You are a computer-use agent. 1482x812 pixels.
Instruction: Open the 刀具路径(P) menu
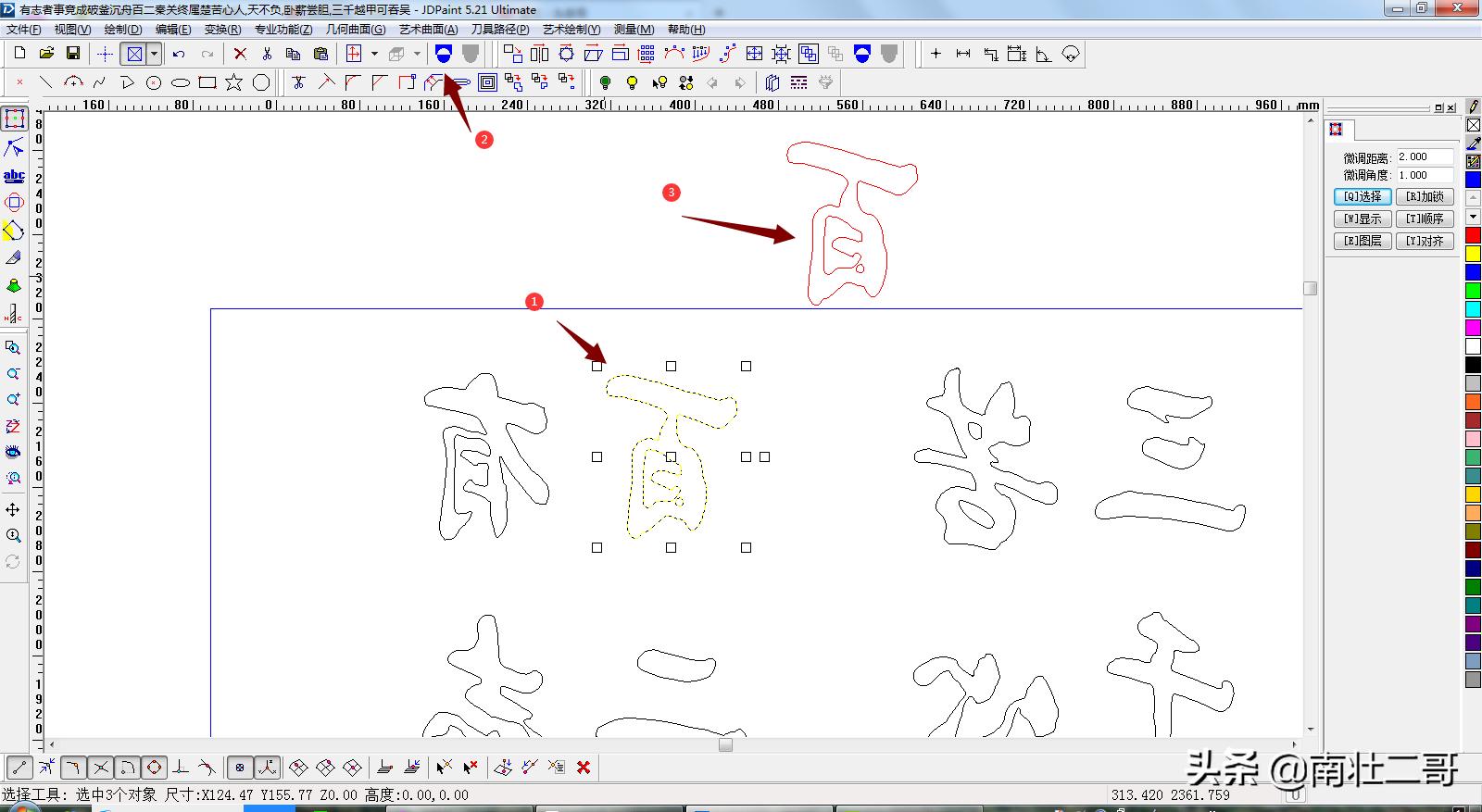(x=500, y=30)
